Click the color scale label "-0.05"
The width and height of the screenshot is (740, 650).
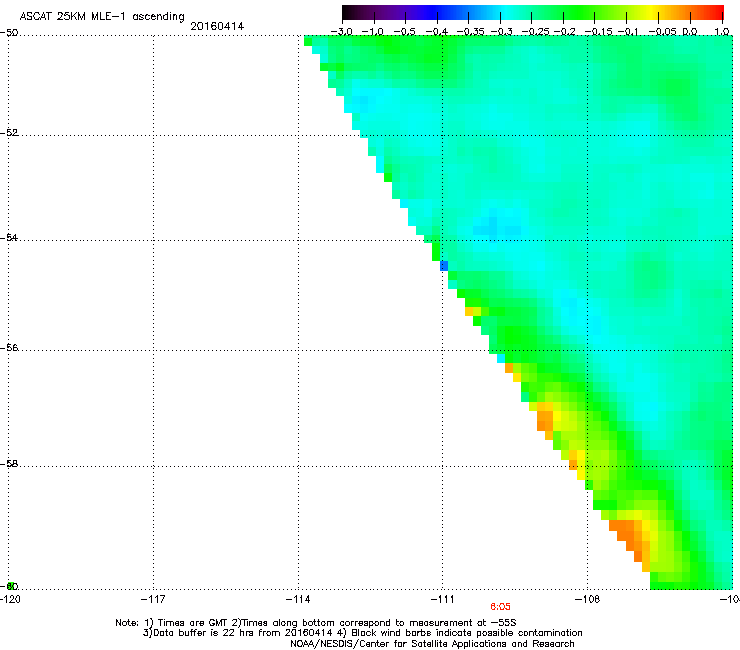[x=663, y=32]
